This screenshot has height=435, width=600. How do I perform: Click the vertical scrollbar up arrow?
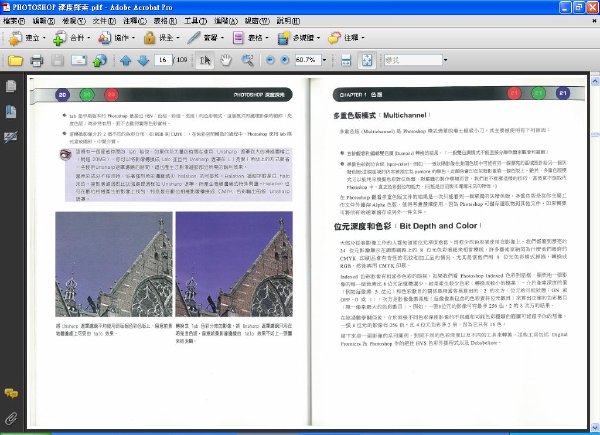pos(595,81)
